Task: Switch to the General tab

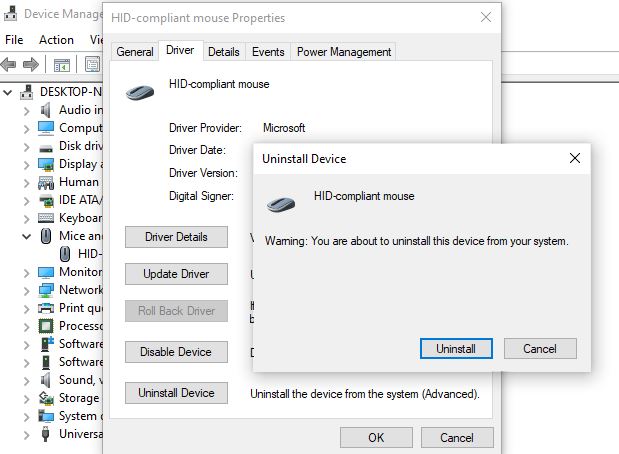Action: [135, 52]
